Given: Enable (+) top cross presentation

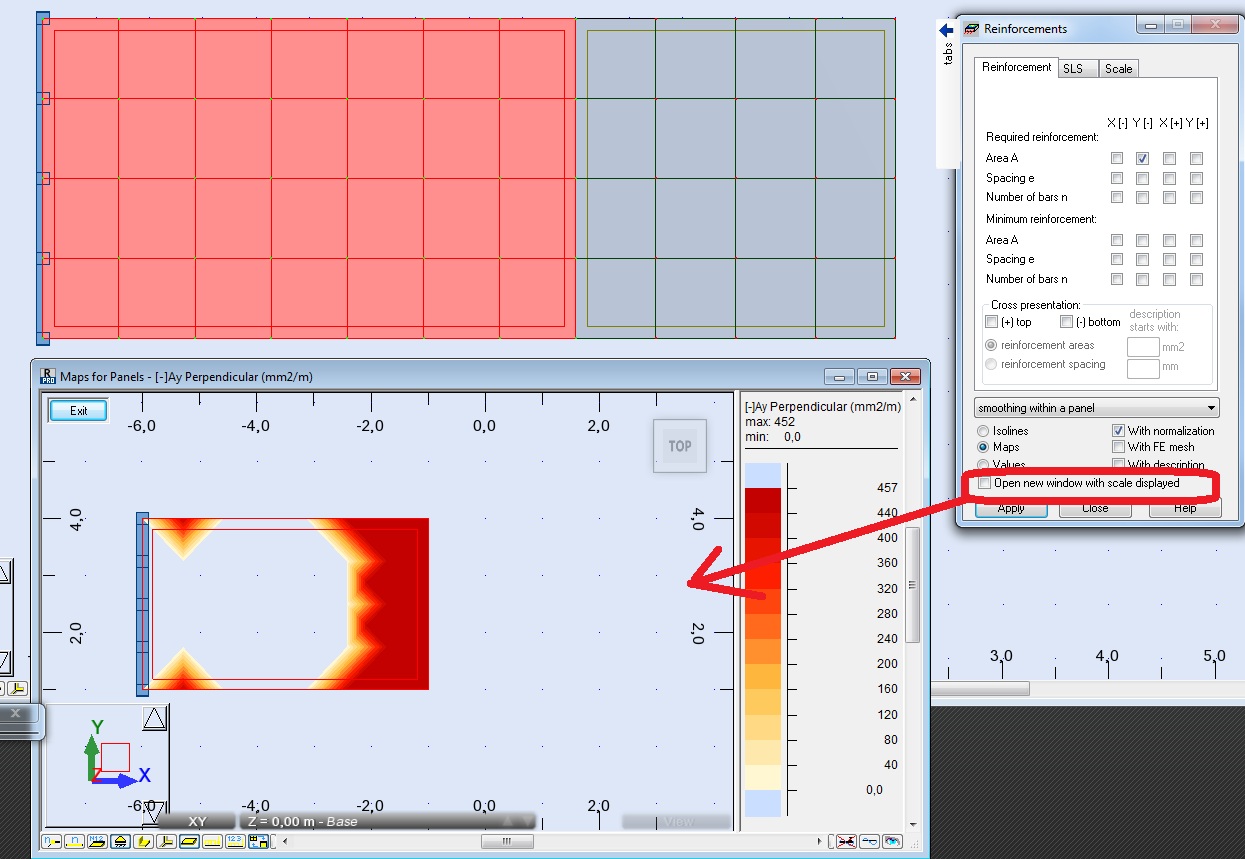Looking at the screenshot, I should (x=991, y=322).
